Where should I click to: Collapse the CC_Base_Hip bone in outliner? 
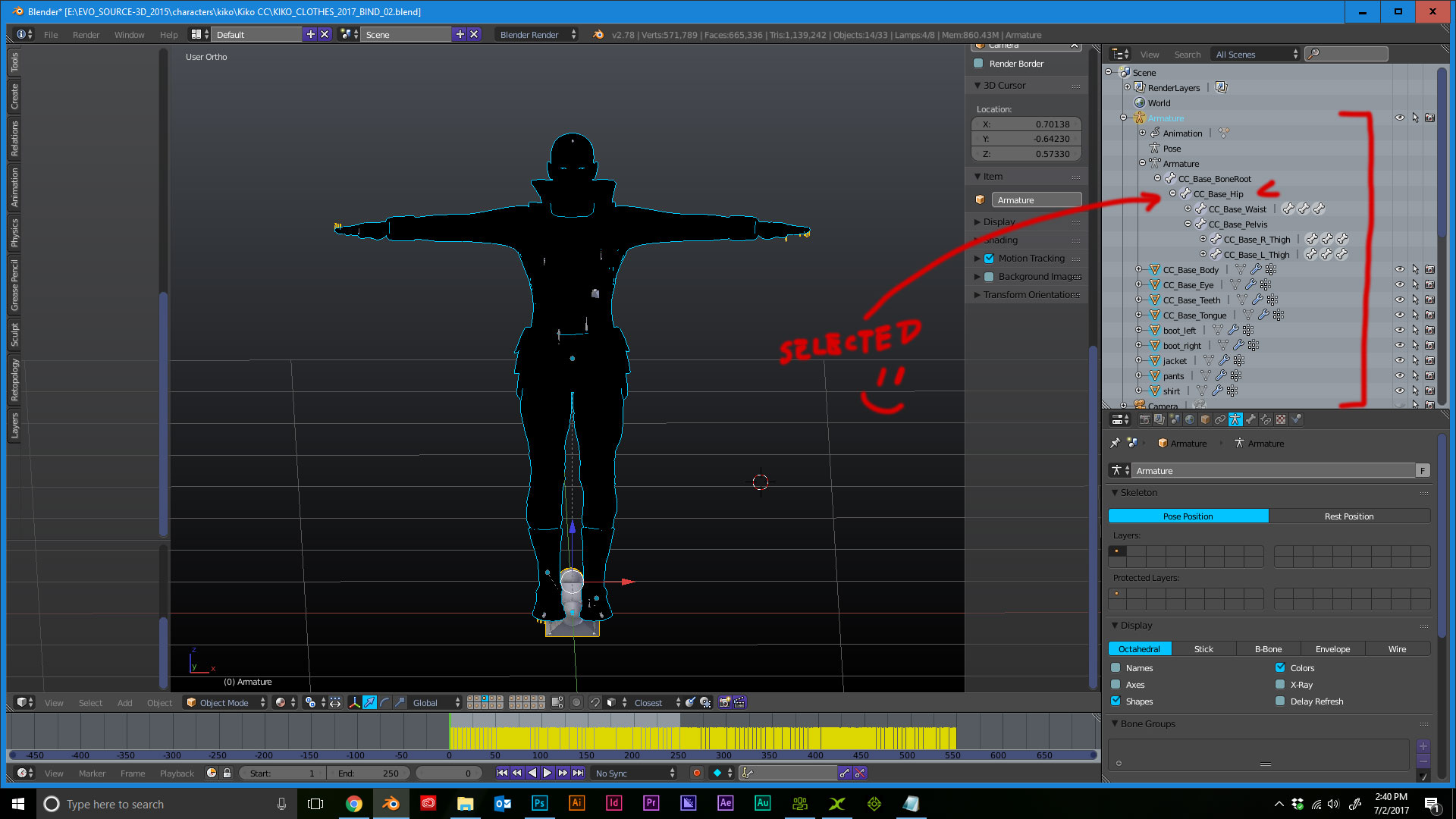click(1172, 194)
